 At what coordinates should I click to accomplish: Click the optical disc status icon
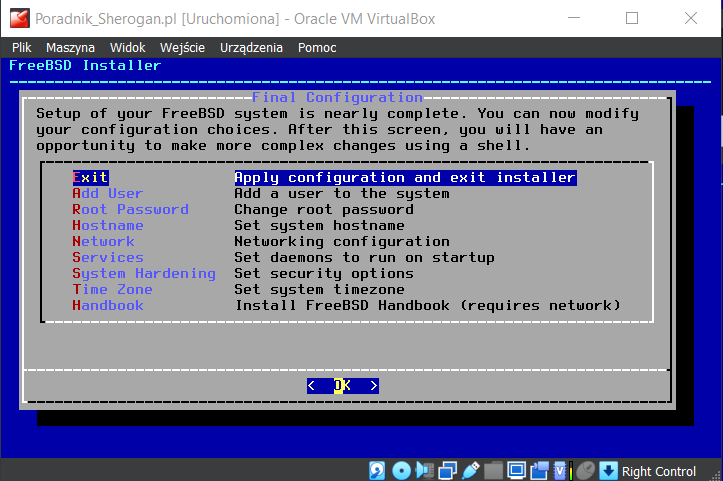point(401,470)
